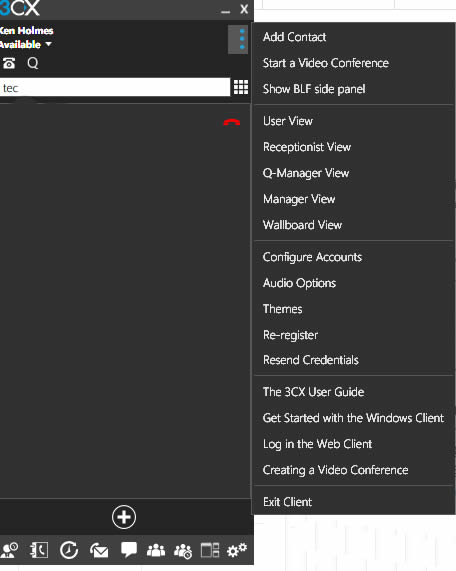Open Creating a Video Conference guide
456x571 pixels.
coord(335,470)
